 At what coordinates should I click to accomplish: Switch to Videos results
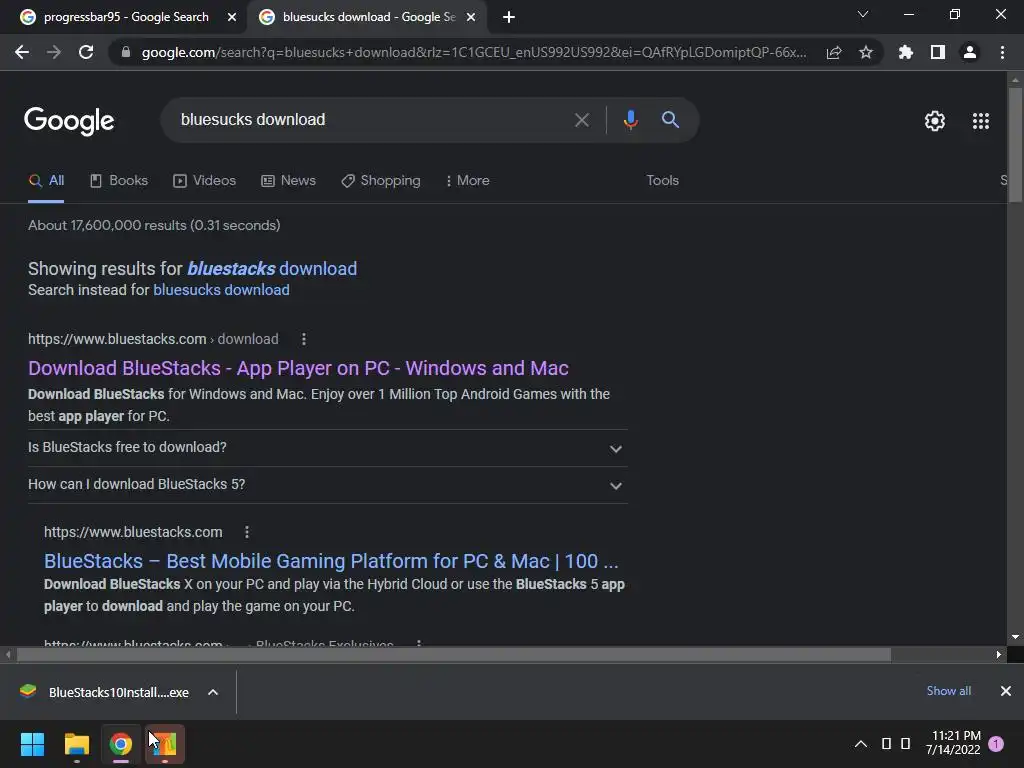204,181
